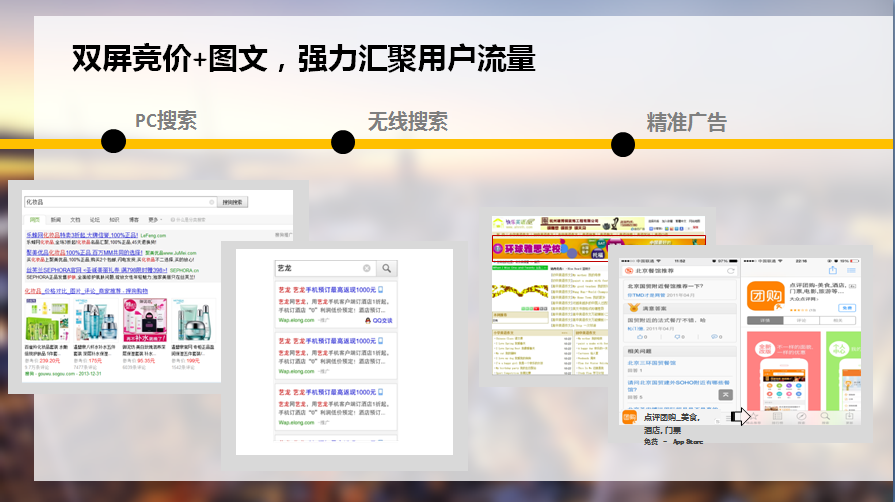Select the 文档 tab in PC search
The width and height of the screenshot is (895, 502).
point(75,220)
